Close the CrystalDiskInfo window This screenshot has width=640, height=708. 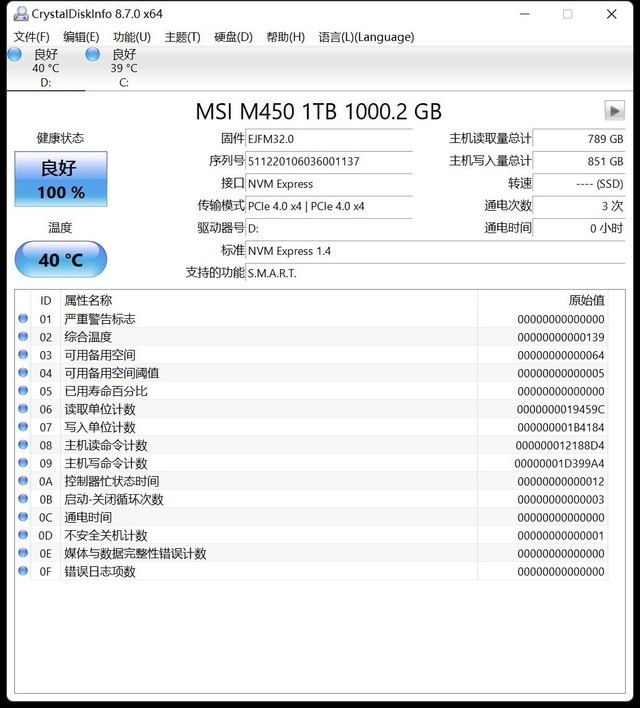612,14
